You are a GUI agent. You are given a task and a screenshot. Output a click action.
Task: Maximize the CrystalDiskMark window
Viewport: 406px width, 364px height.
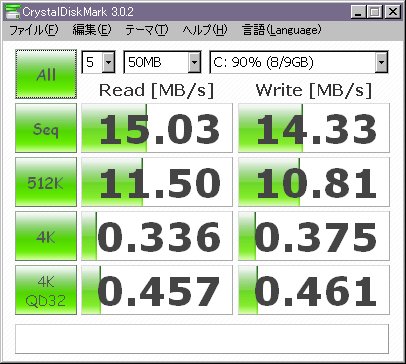coord(375,12)
